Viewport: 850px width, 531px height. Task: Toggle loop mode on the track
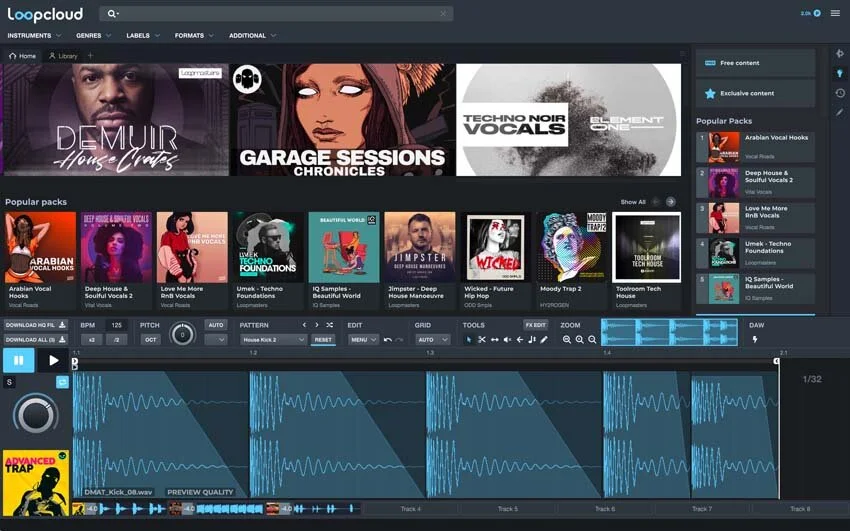(62, 383)
